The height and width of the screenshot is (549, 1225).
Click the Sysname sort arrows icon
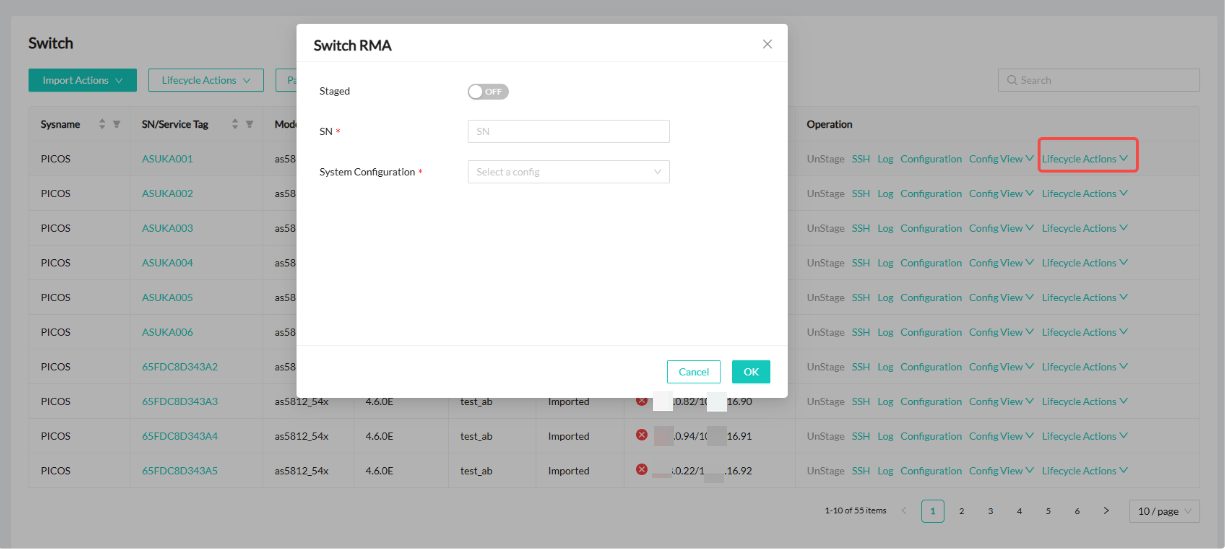tap(102, 125)
